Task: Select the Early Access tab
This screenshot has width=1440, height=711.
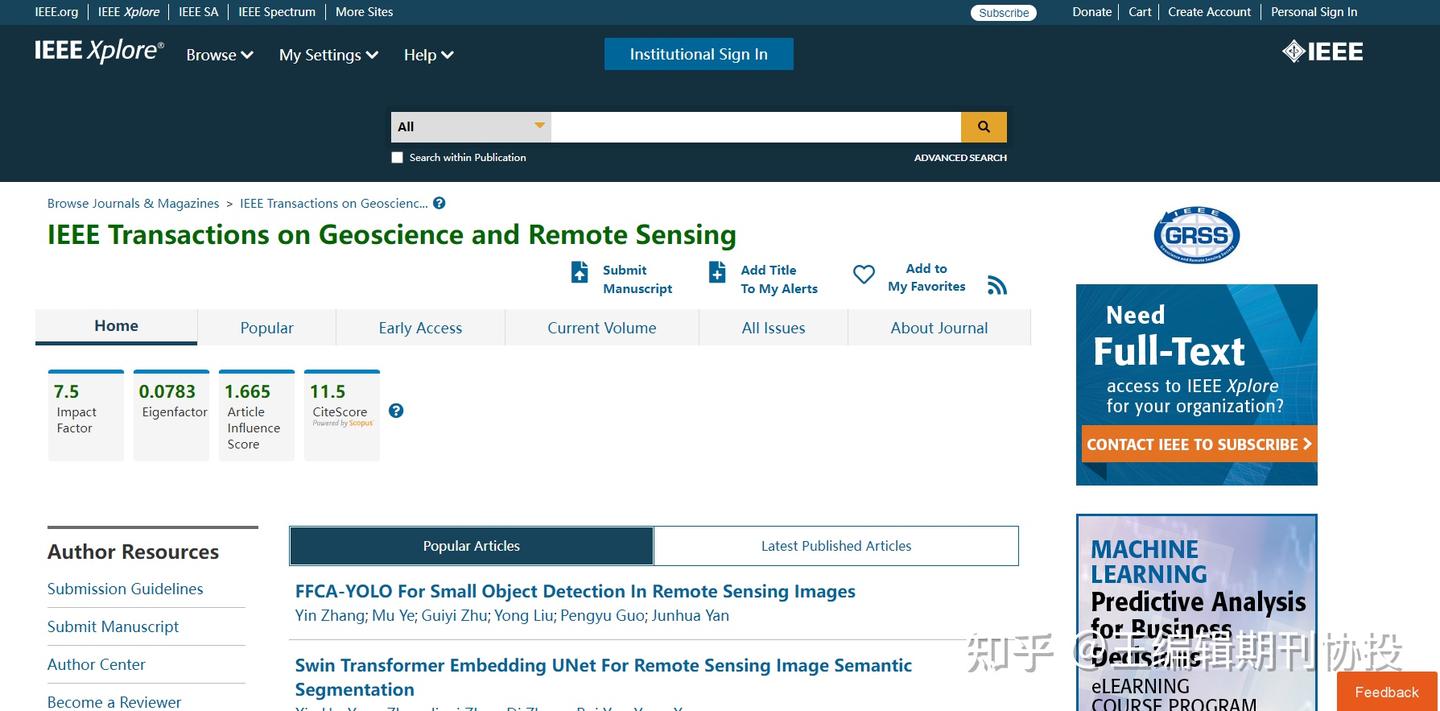Action: pos(420,327)
